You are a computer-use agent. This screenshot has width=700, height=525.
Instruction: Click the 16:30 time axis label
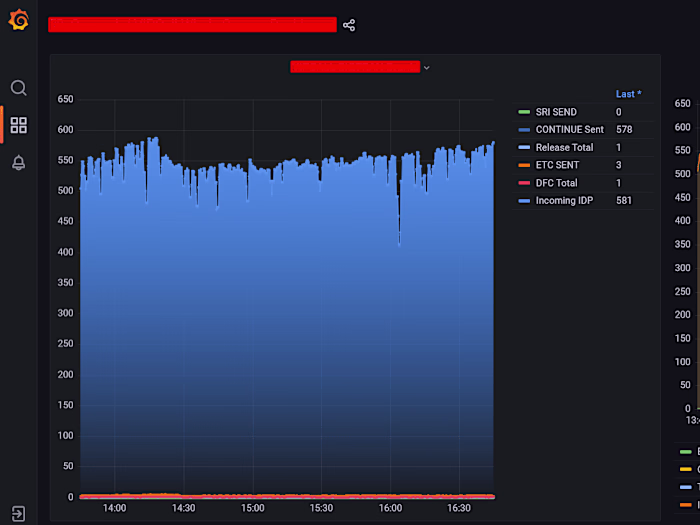pos(459,508)
